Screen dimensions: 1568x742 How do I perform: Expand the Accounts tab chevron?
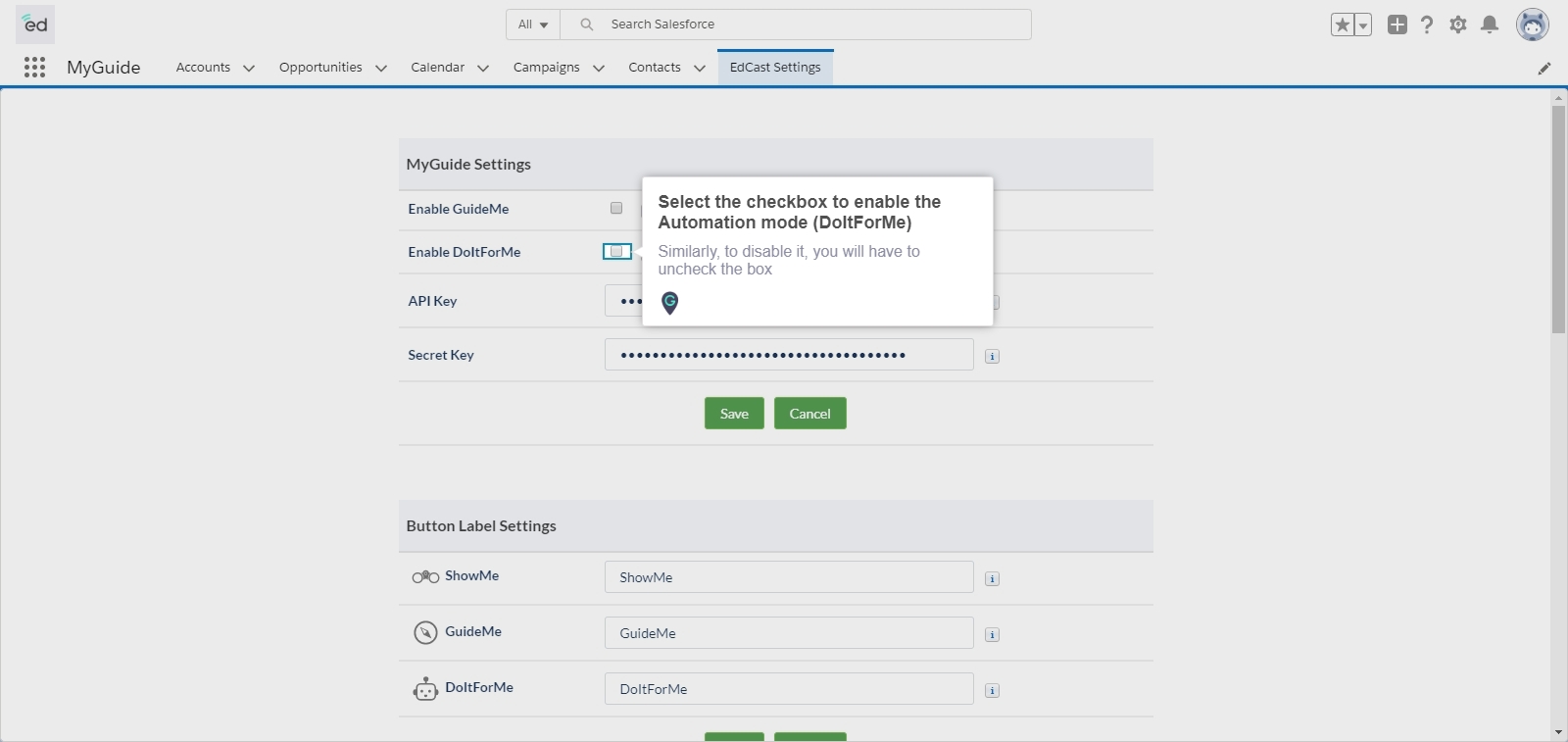[x=249, y=68]
